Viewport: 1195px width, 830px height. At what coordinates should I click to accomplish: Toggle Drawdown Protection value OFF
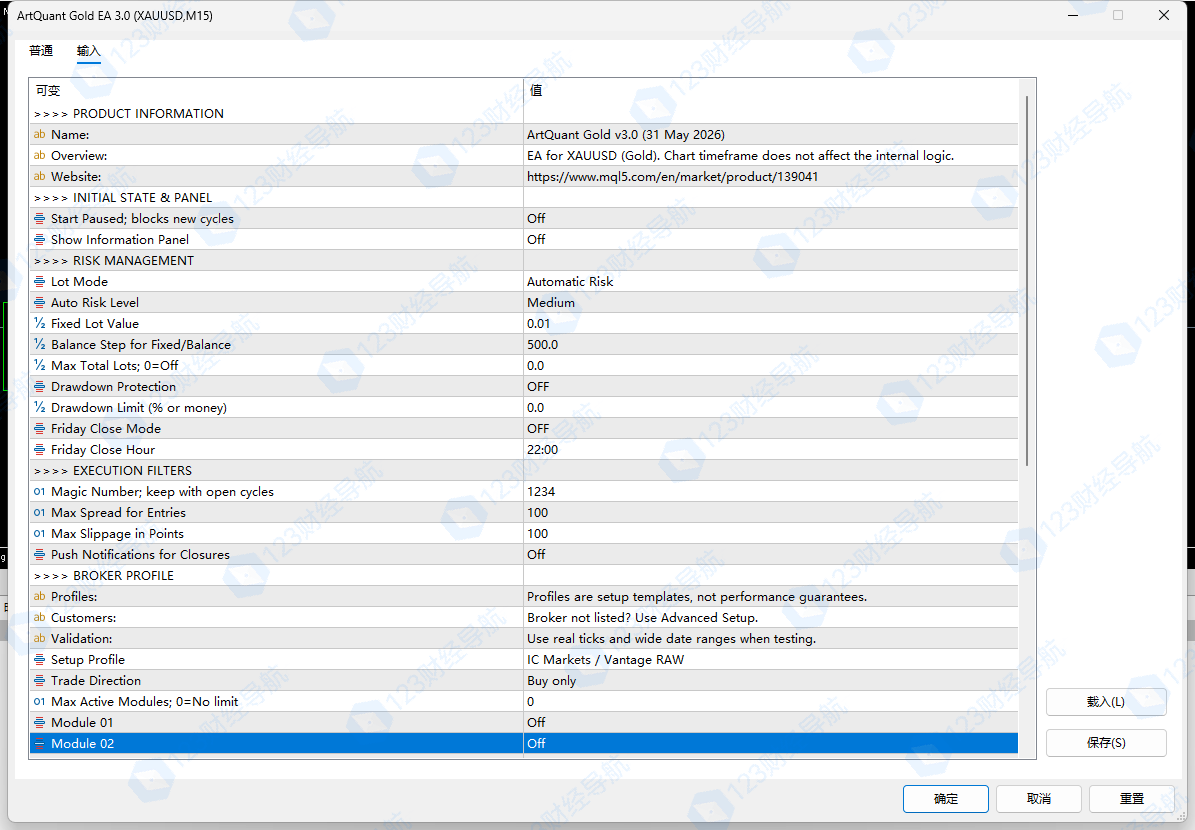click(771, 386)
